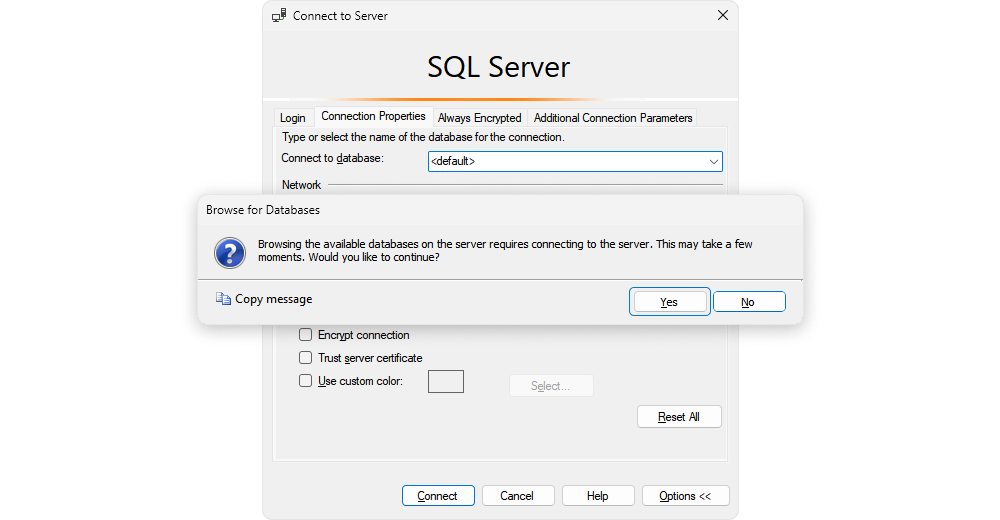Image resolution: width=1000 pixels, height=520 pixels.
Task: Open the Always Encrypted tab
Action: pos(480,118)
